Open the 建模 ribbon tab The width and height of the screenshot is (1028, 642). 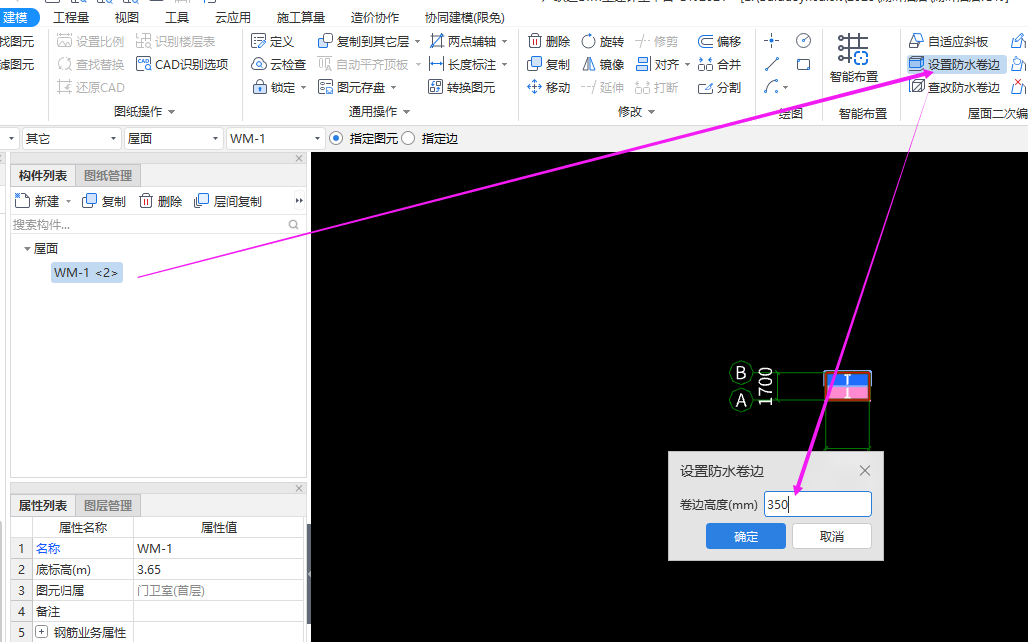click(15, 18)
